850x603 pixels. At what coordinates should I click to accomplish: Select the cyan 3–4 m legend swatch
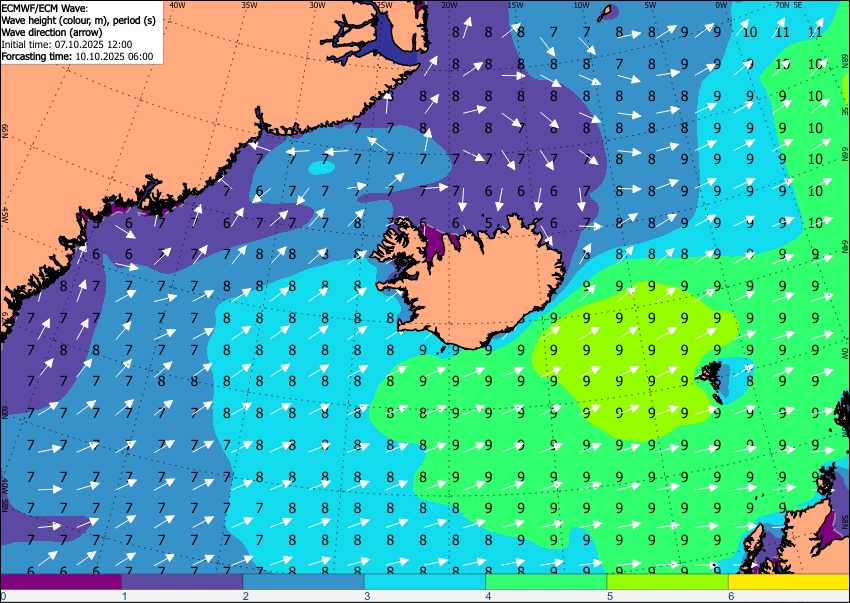click(x=425, y=582)
